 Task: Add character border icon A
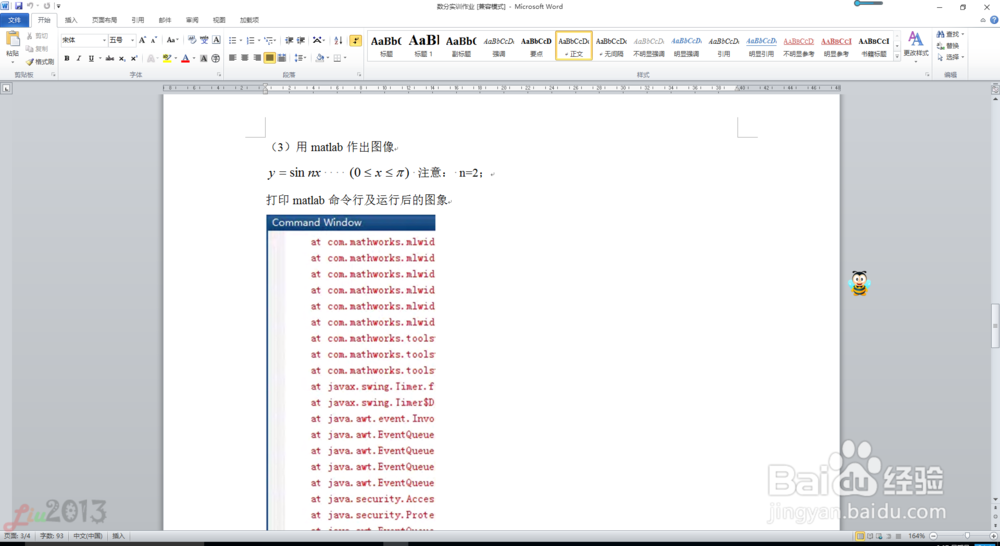216,40
